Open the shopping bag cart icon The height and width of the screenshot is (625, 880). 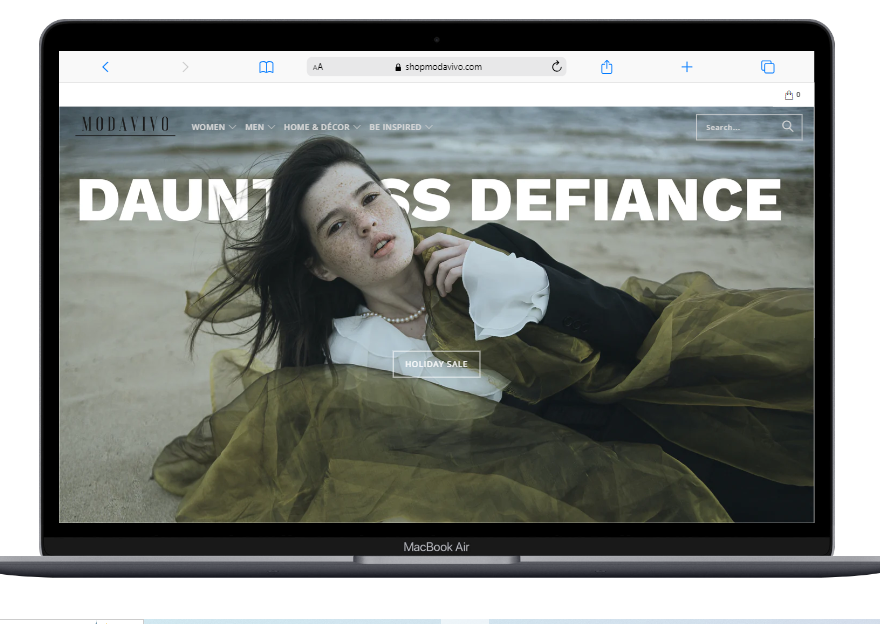(x=789, y=95)
